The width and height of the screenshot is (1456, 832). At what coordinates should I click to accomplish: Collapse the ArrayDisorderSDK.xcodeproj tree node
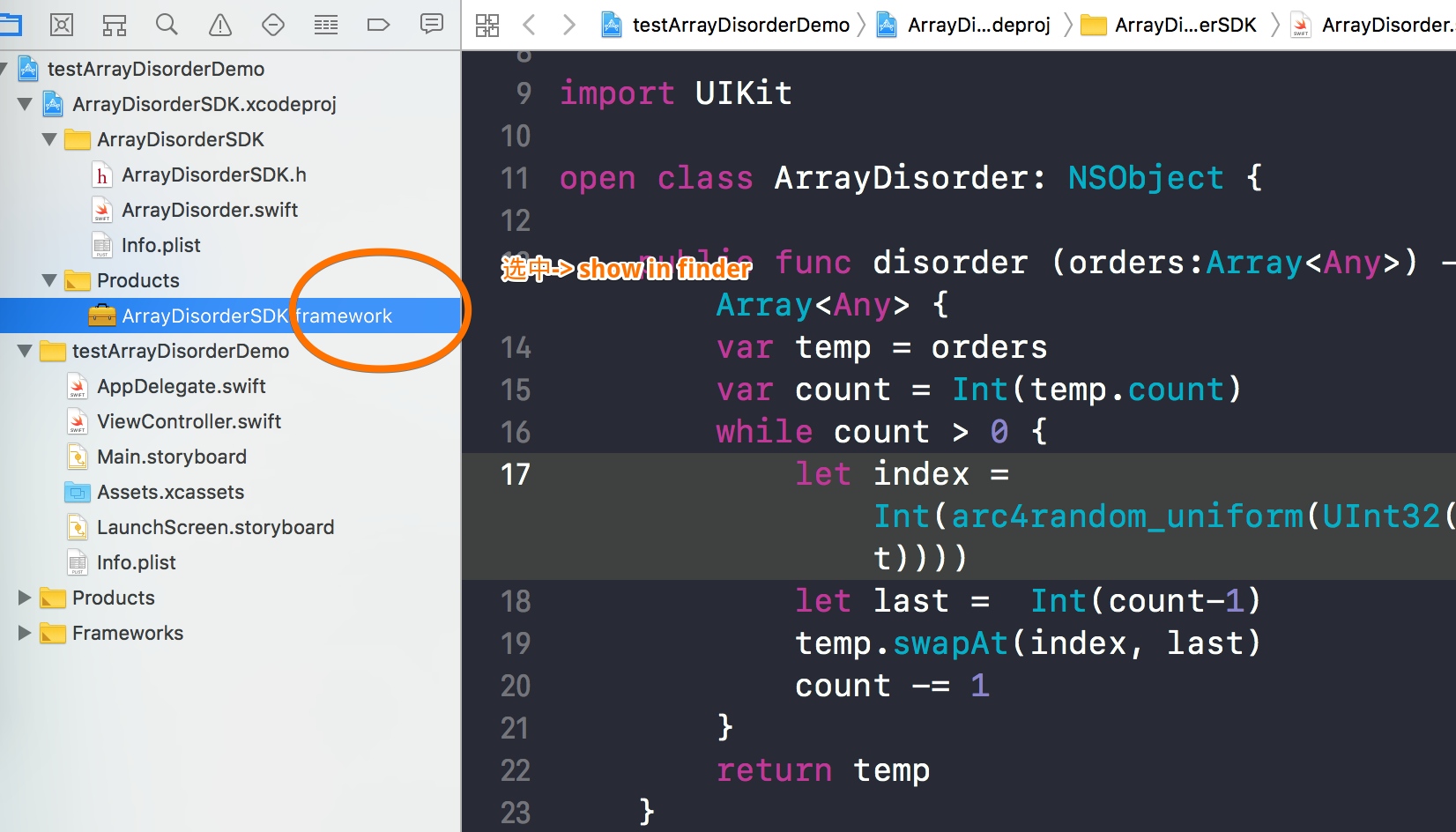click(x=25, y=104)
